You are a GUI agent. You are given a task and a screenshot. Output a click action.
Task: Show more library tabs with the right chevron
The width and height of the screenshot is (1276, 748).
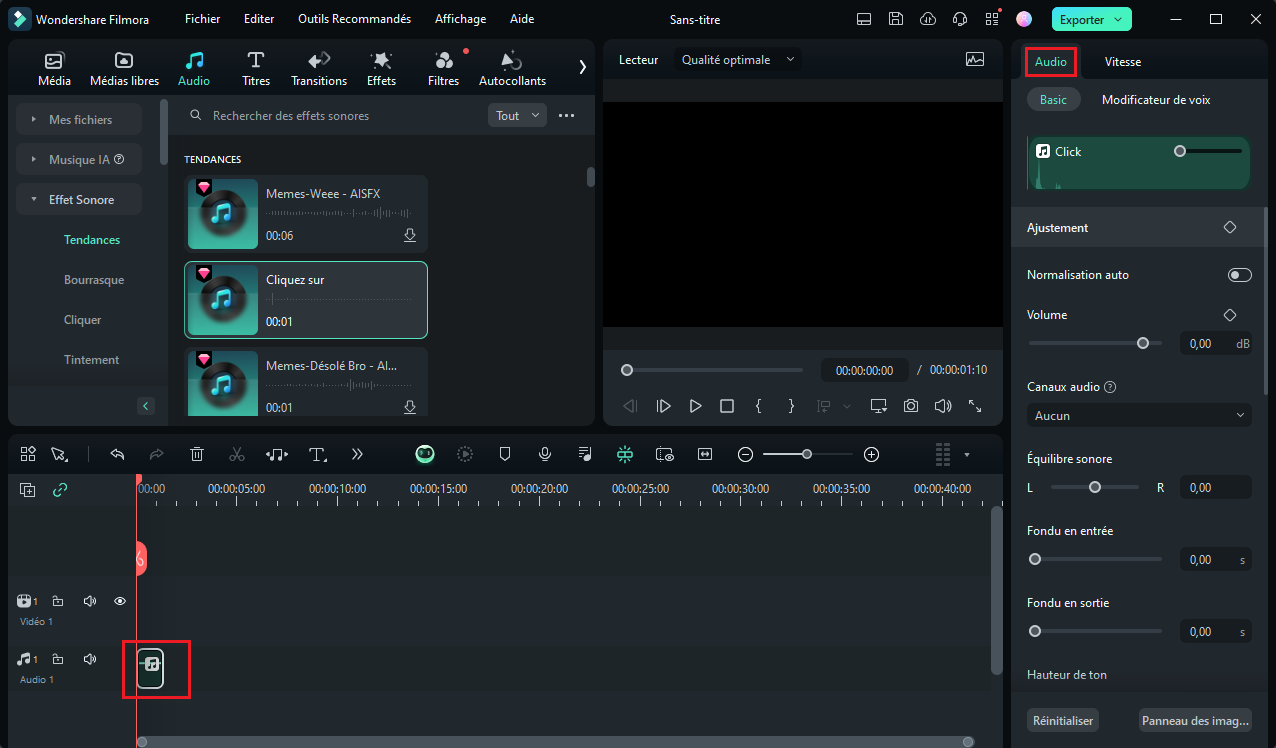click(x=583, y=67)
